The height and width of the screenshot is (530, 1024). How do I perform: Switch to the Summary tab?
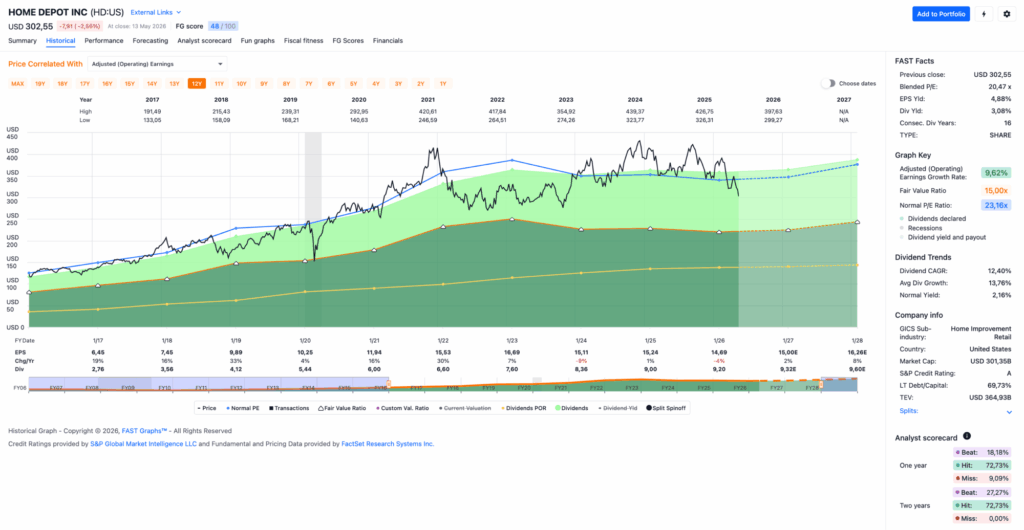[22, 40]
